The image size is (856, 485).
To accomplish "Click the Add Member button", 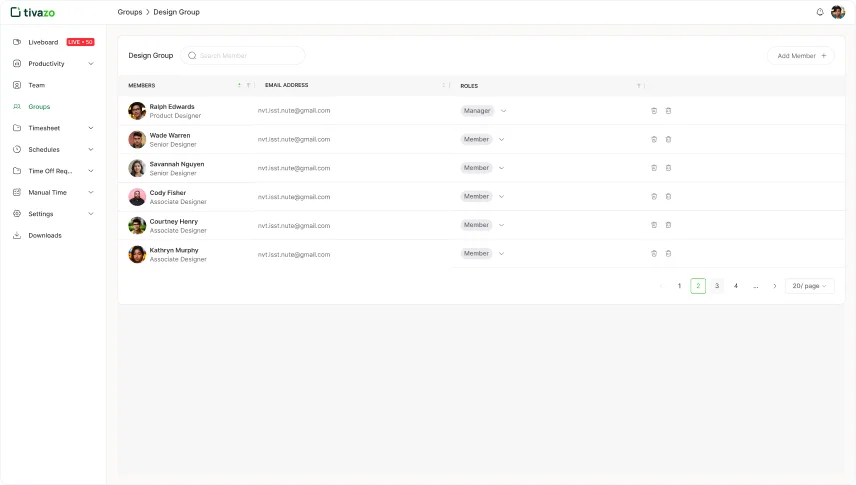I will click(x=801, y=56).
